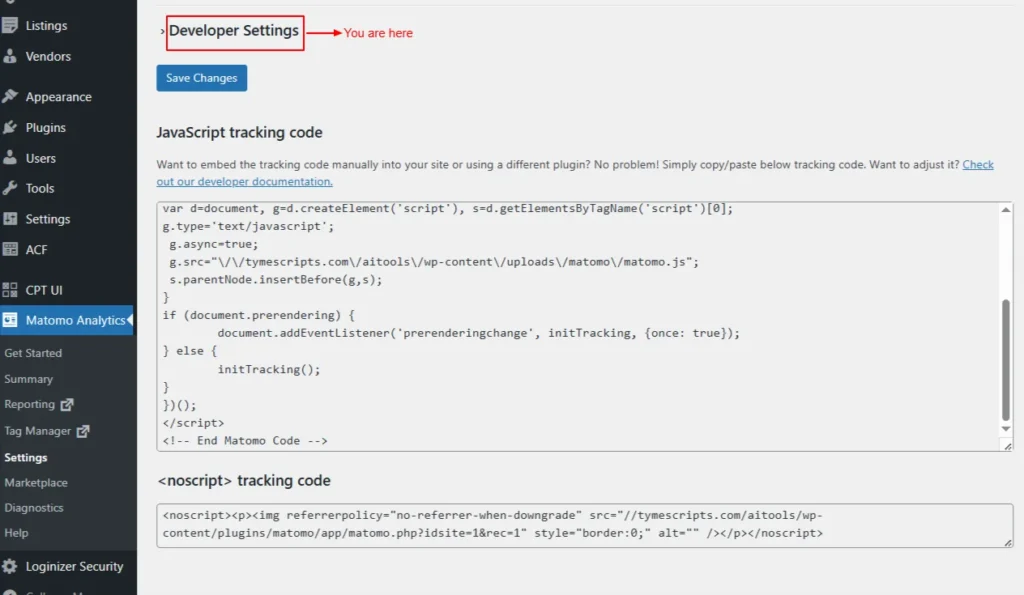Click scrollbar down arrow in JavaScript code box
This screenshot has height=595, width=1024.
[1006, 428]
